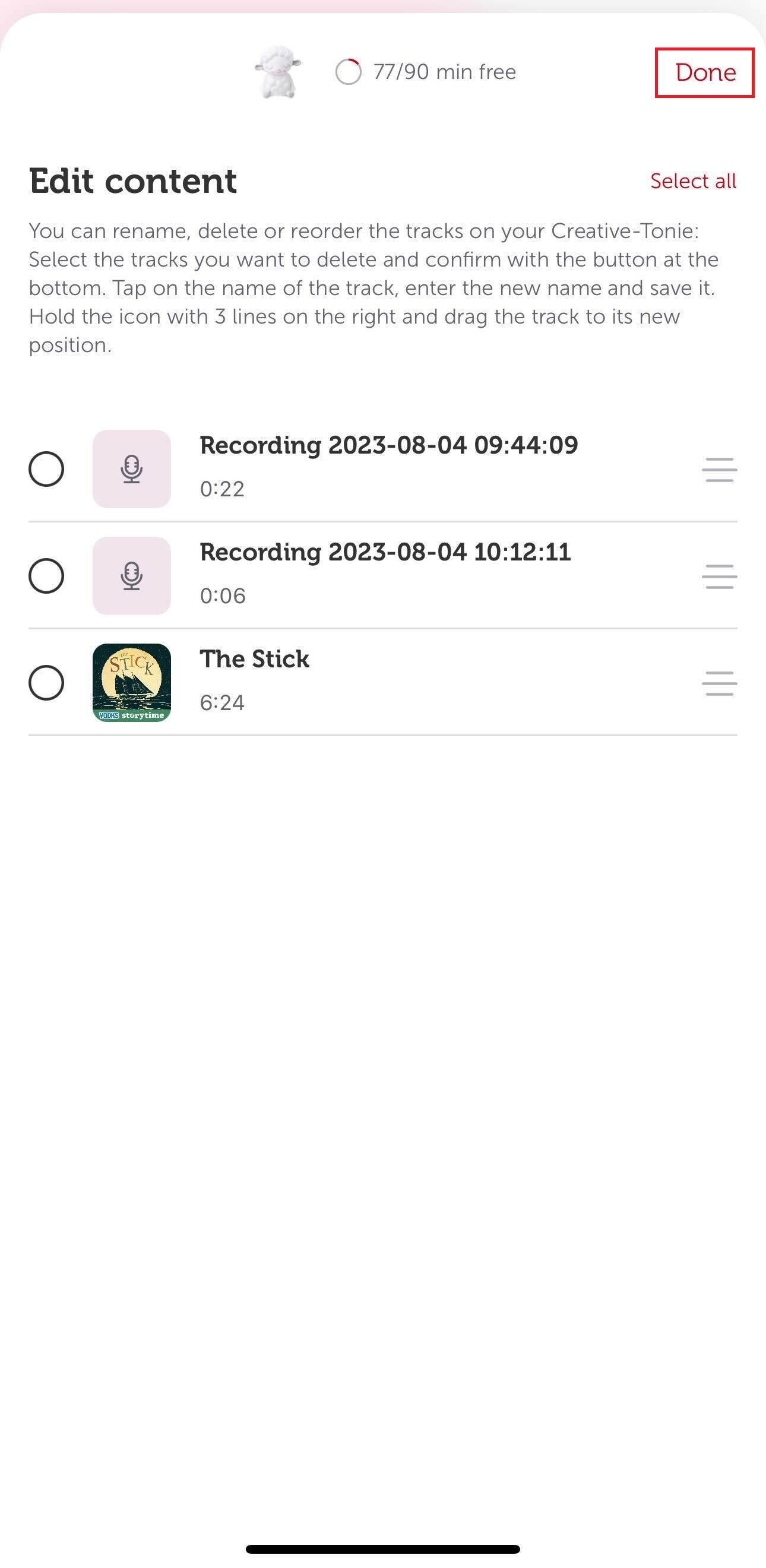Tap The Stick track title
Screen dimensions: 766x1568
[x=255, y=658]
